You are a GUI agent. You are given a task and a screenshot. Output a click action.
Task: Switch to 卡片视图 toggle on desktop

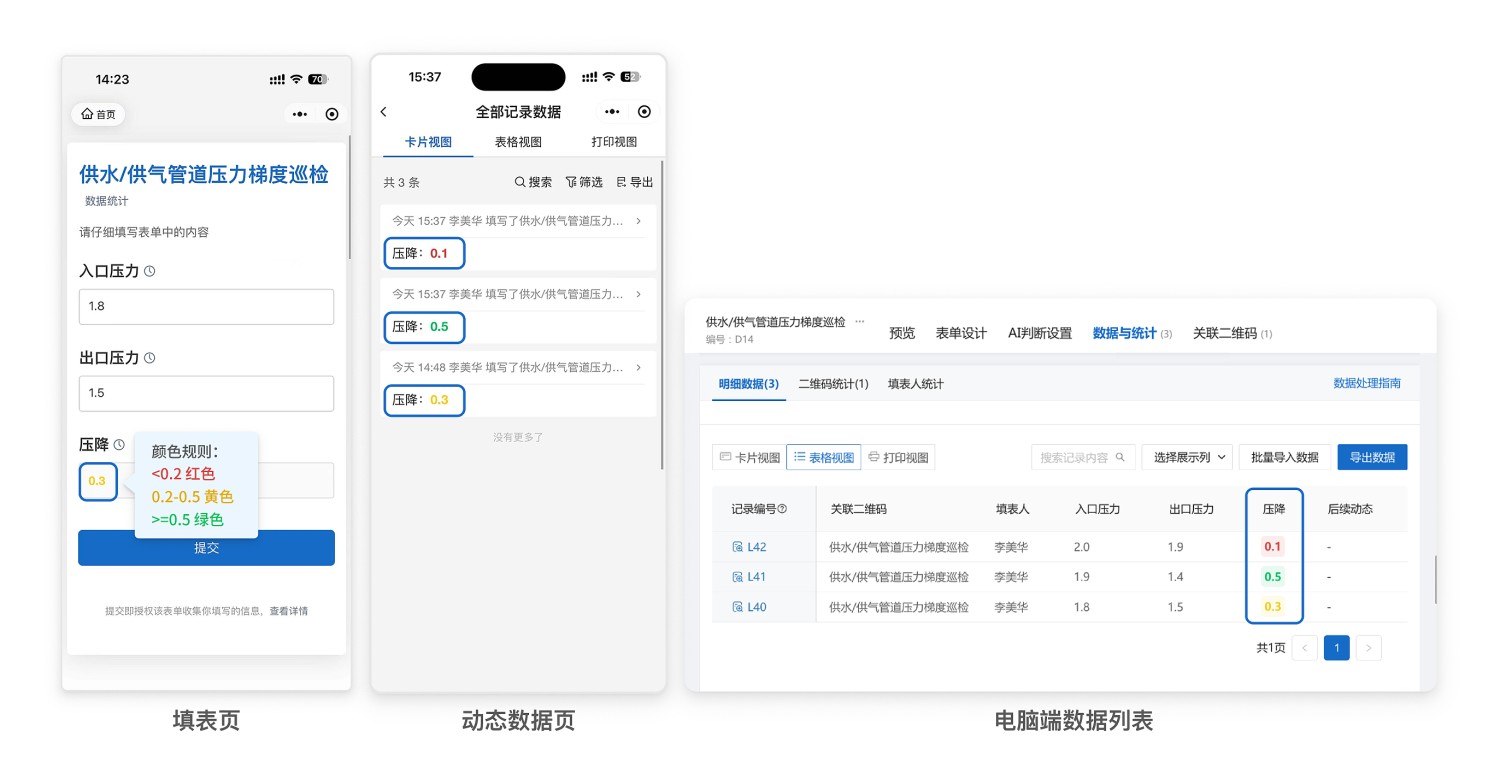pos(749,458)
